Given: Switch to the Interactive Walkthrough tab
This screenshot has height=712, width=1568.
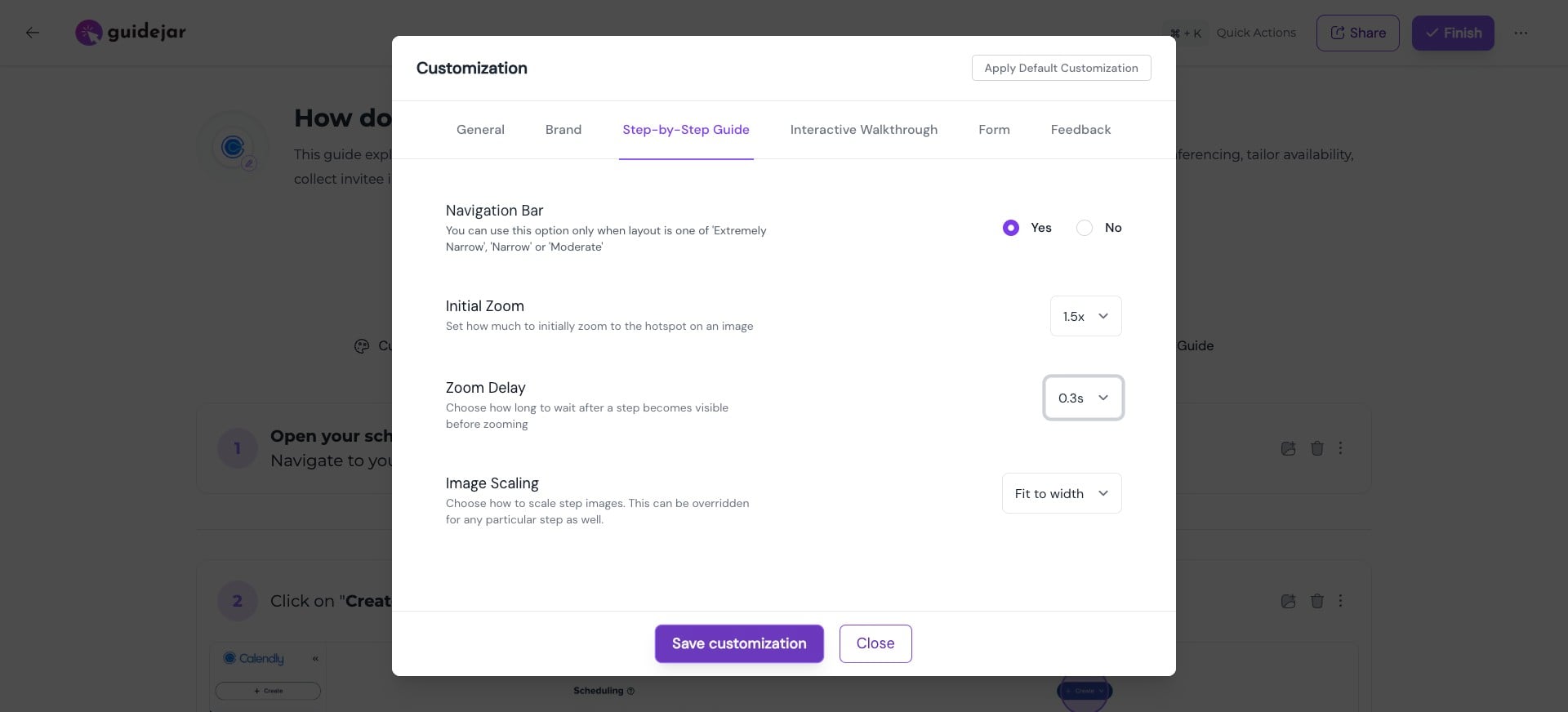Looking at the screenshot, I should click(x=863, y=130).
